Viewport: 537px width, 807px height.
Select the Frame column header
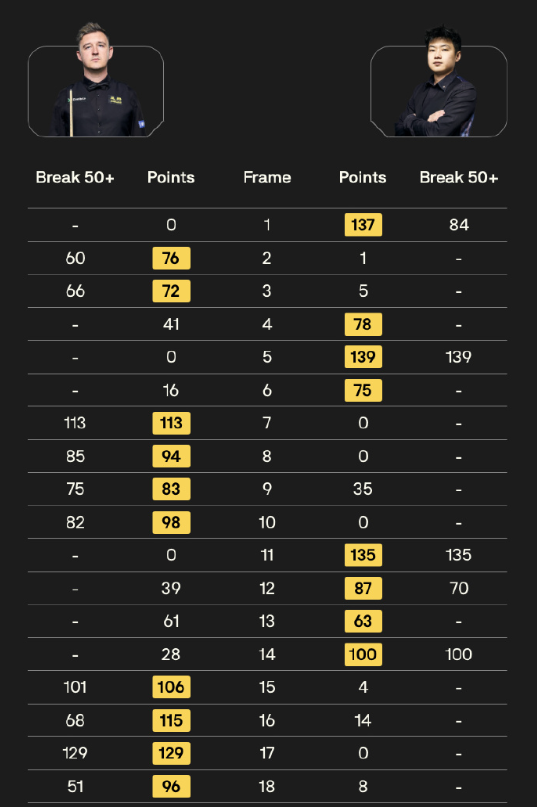(x=267, y=178)
